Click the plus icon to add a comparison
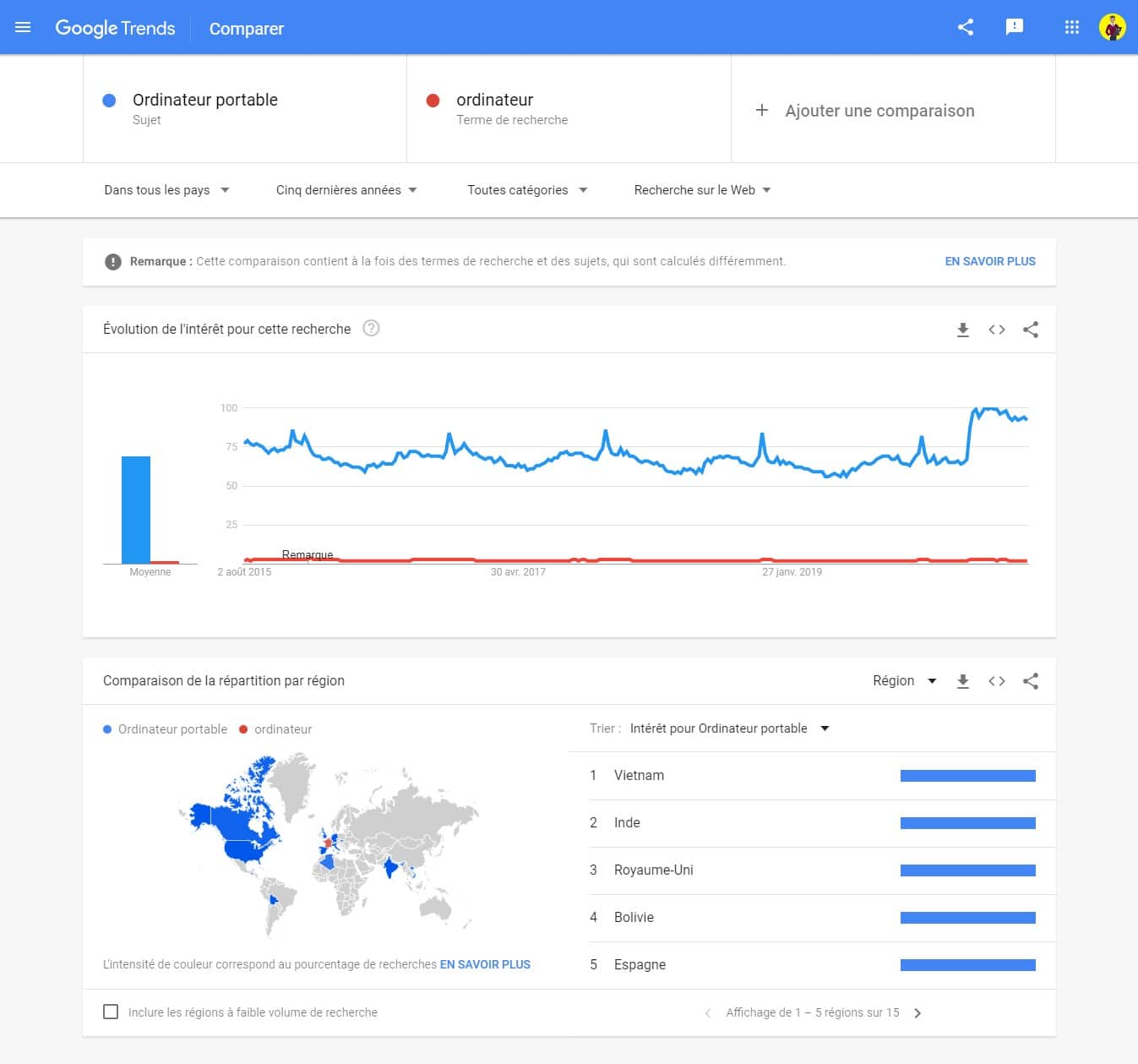The width and height of the screenshot is (1138, 1064). 761,110
